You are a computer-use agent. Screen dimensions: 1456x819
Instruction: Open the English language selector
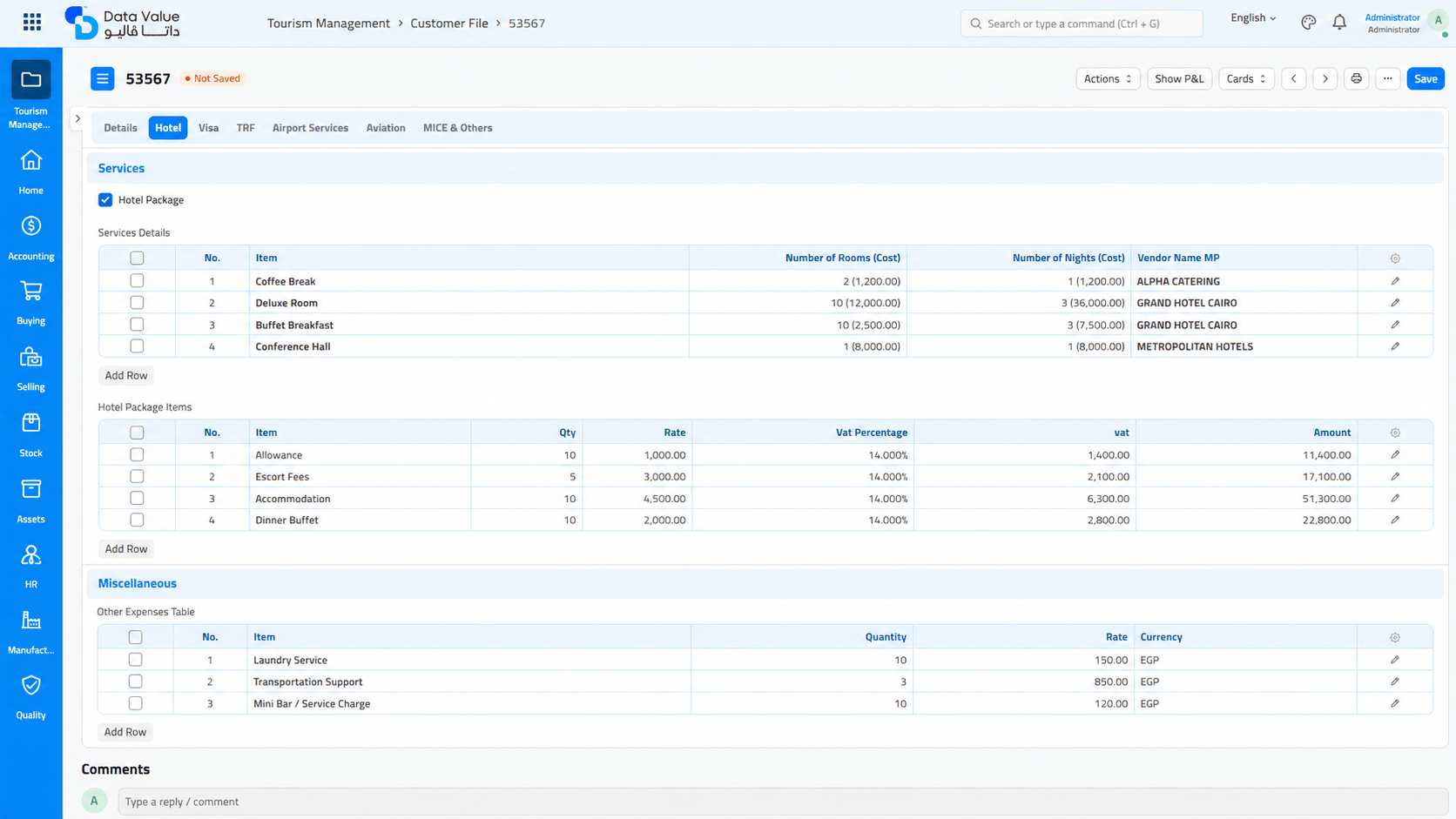pos(1253,17)
